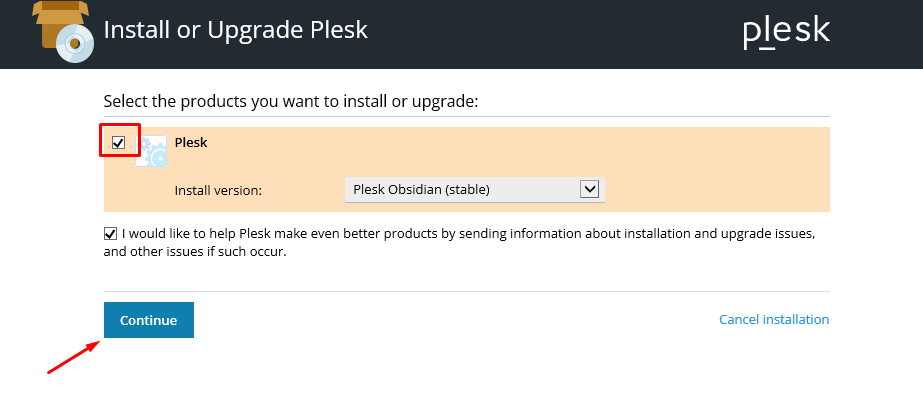Screen dimensions: 923x410
Task: Click the Continue button
Action: tap(149, 320)
